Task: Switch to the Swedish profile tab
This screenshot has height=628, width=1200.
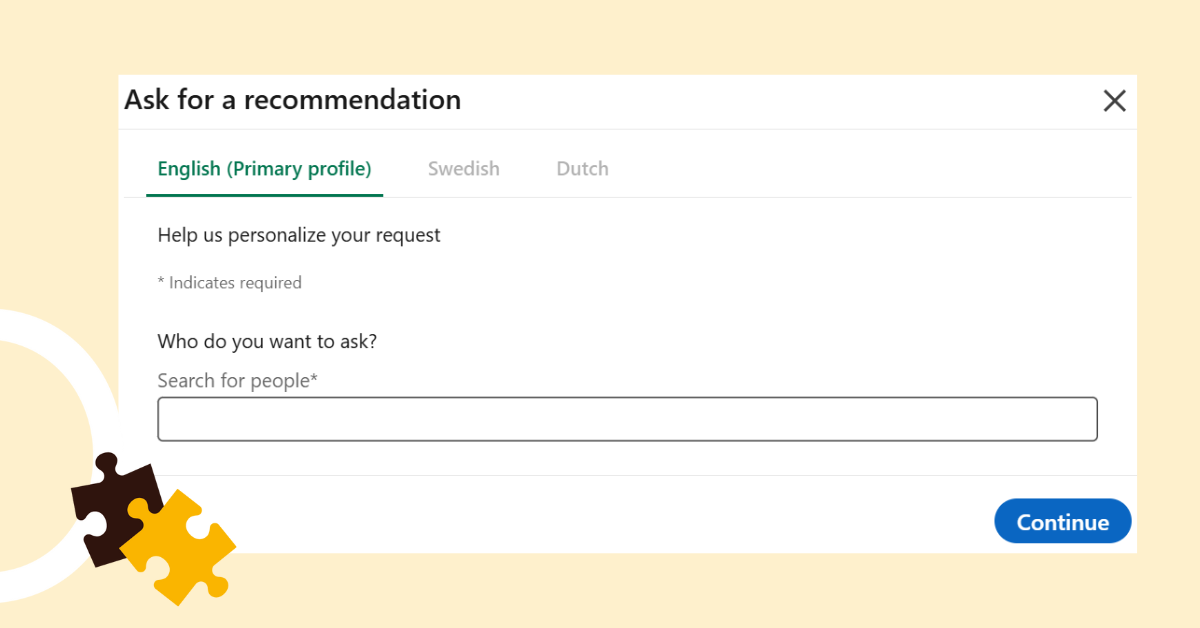Action: click(464, 169)
